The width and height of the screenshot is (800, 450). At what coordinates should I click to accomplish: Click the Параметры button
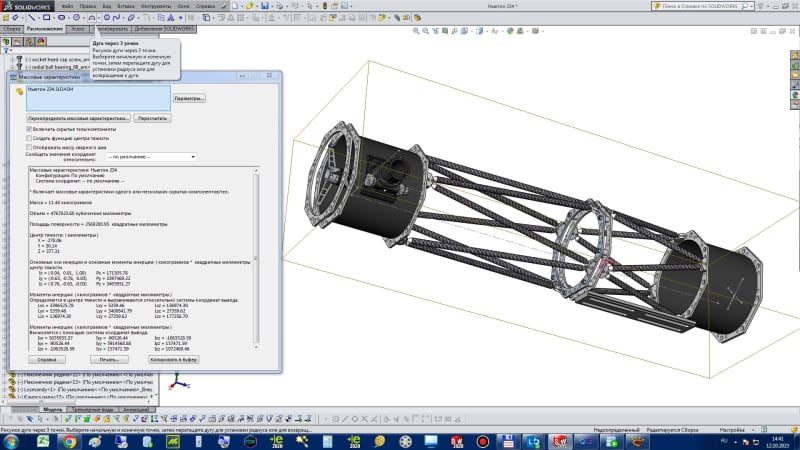tap(188, 98)
